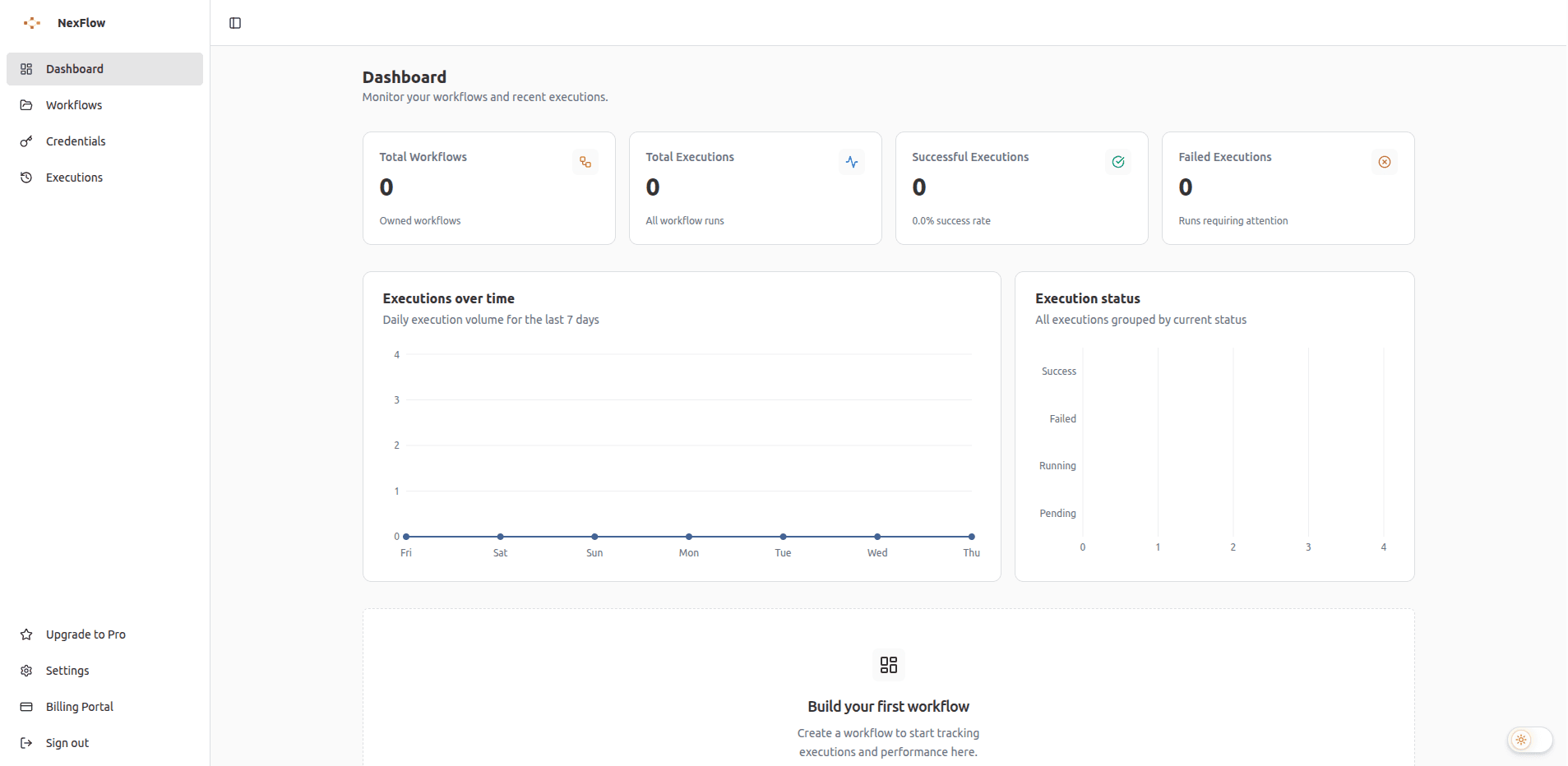Toggle the sidebar panel icon
Viewport: 1568px width, 766px height.
(x=235, y=23)
